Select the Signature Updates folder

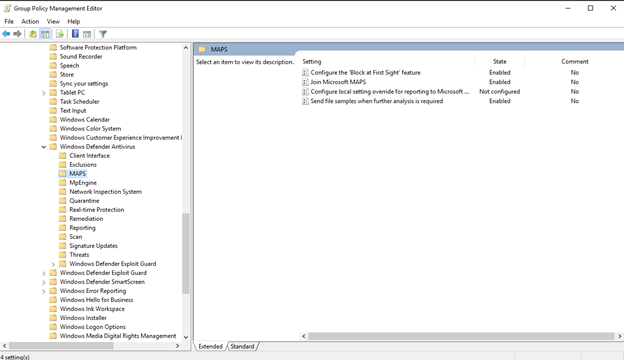pyautogui.click(x=94, y=246)
